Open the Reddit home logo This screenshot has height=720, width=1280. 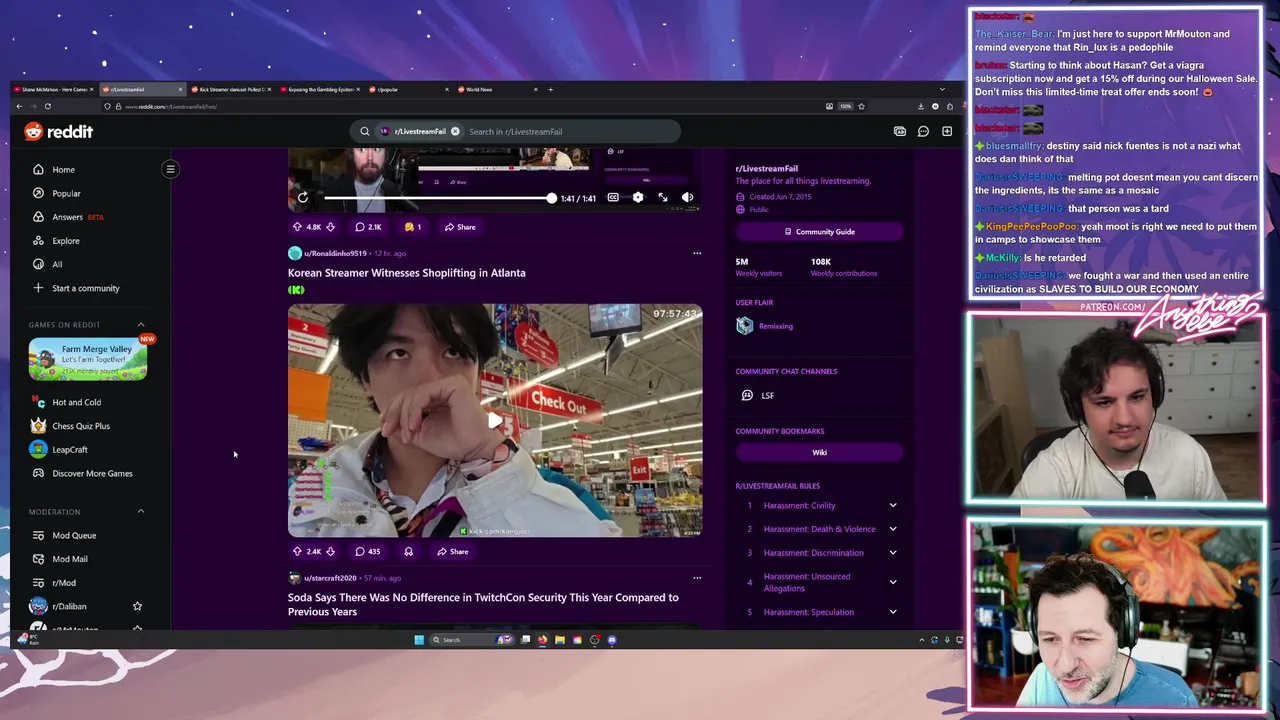tap(58, 131)
